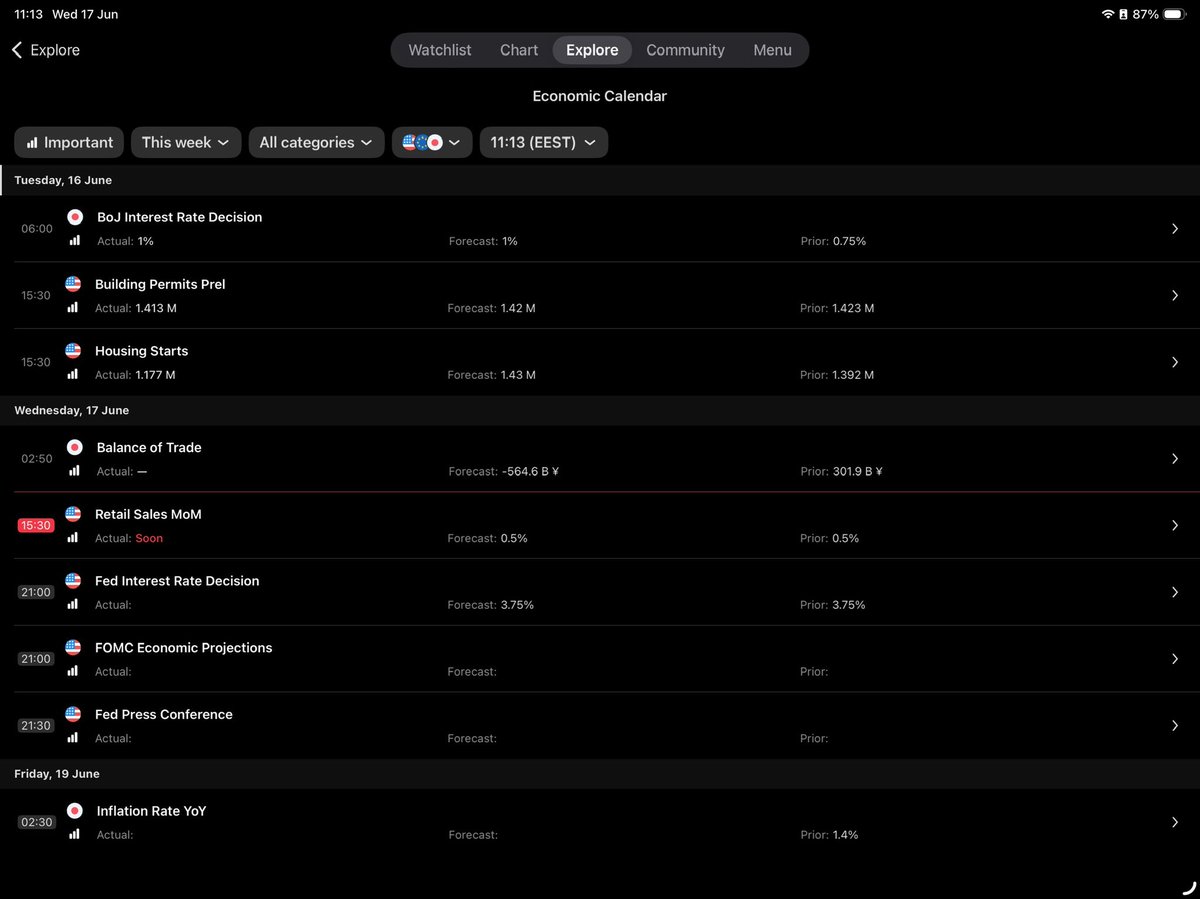Open BoJ Interest Rate Decision event

tap(600, 229)
